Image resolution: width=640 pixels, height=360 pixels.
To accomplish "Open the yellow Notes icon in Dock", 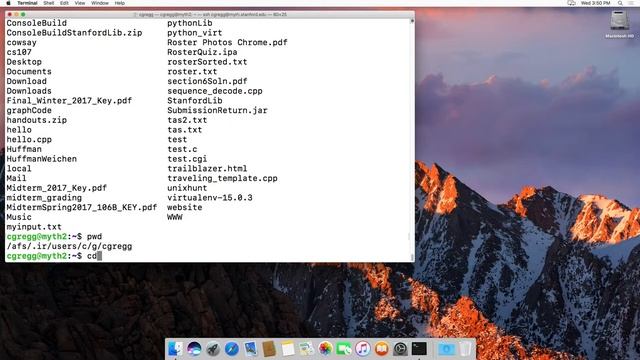I will [288, 349].
